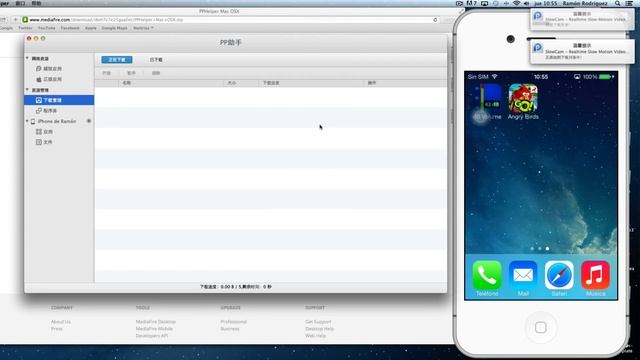Open the jailbreak apps item with chat-bubble icon
The height and width of the screenshot is (360, 640).
point(49,69)
